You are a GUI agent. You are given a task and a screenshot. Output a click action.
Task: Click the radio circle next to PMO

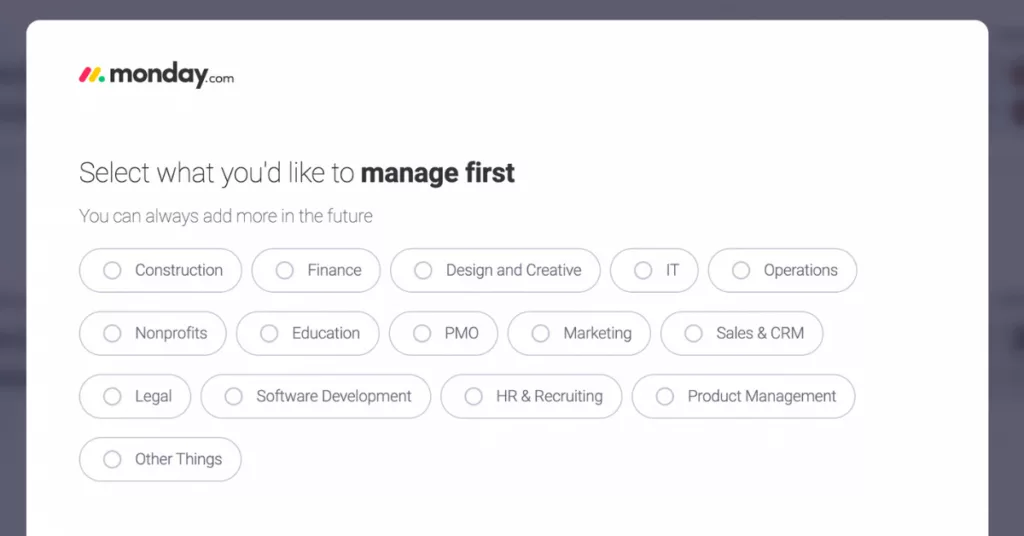(422, 334)
